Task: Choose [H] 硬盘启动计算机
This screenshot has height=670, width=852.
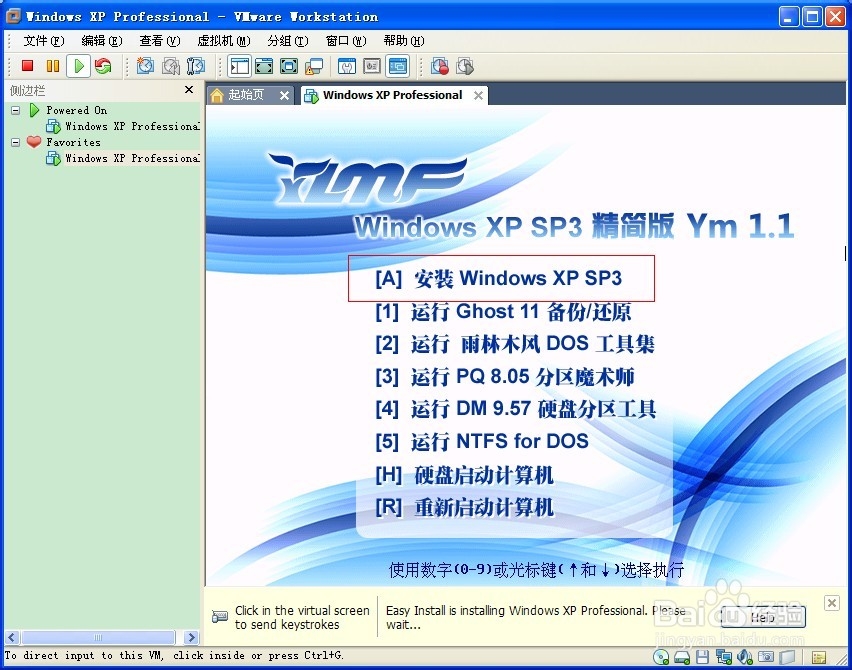Action: coord(465,475)
